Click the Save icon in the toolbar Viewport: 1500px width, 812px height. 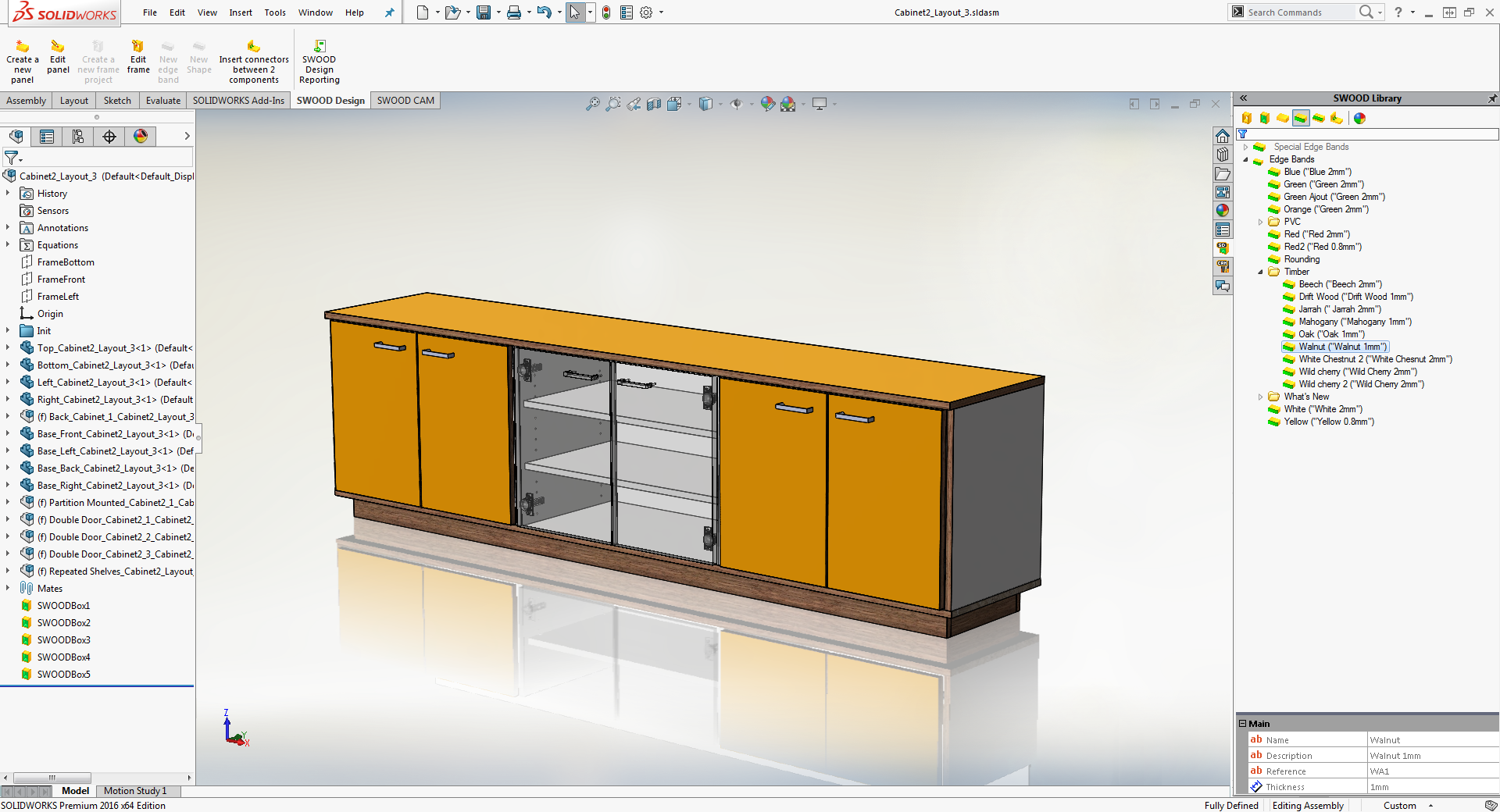484,12
